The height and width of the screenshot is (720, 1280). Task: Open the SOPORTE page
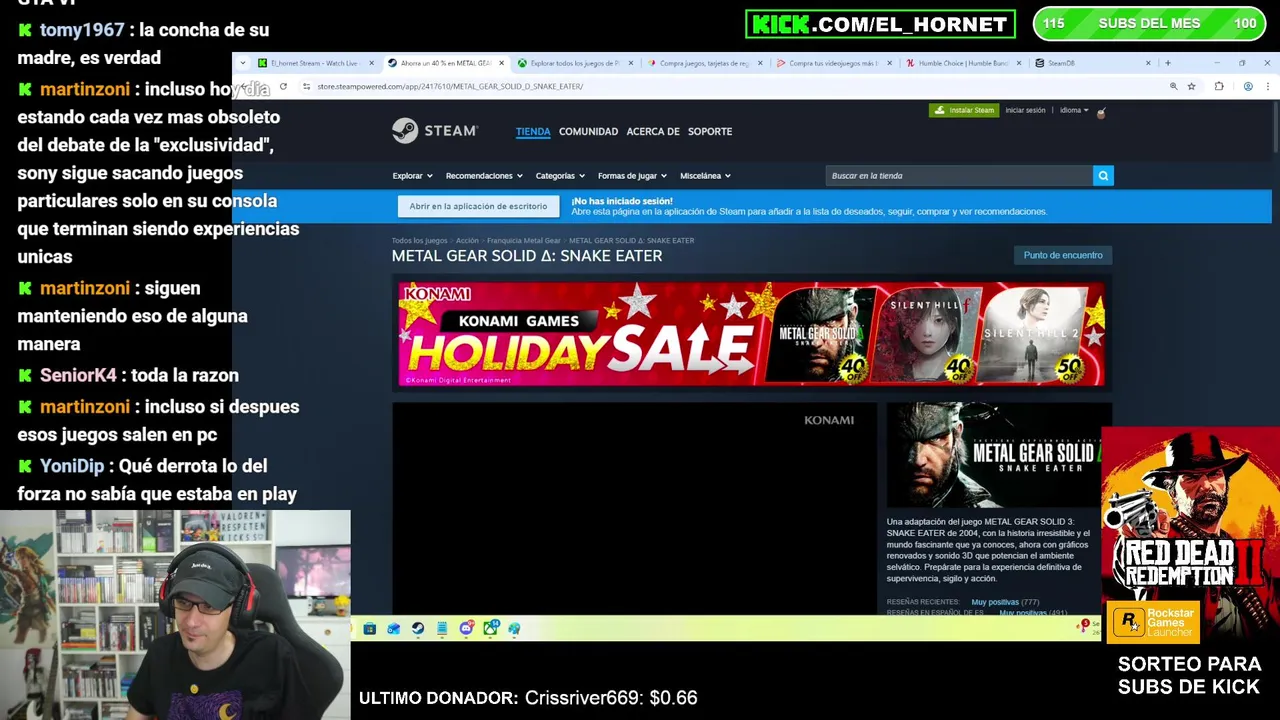[710, 131]
